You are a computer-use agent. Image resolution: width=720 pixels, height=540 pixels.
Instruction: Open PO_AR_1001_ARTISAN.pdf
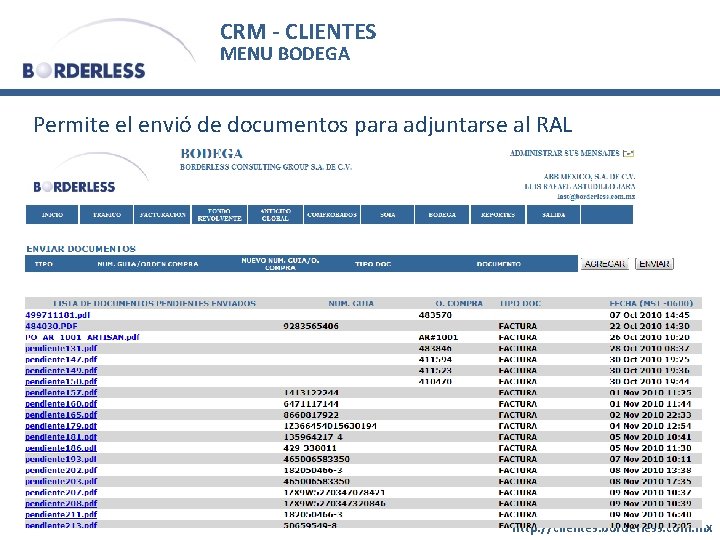[82, 337]
